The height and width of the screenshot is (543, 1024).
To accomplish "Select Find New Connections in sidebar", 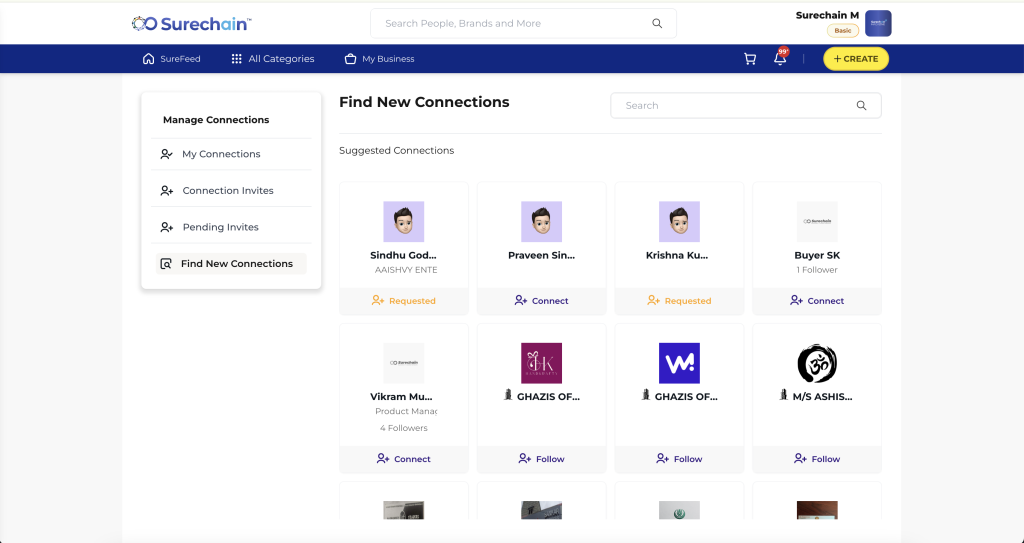I will (231, 264).
